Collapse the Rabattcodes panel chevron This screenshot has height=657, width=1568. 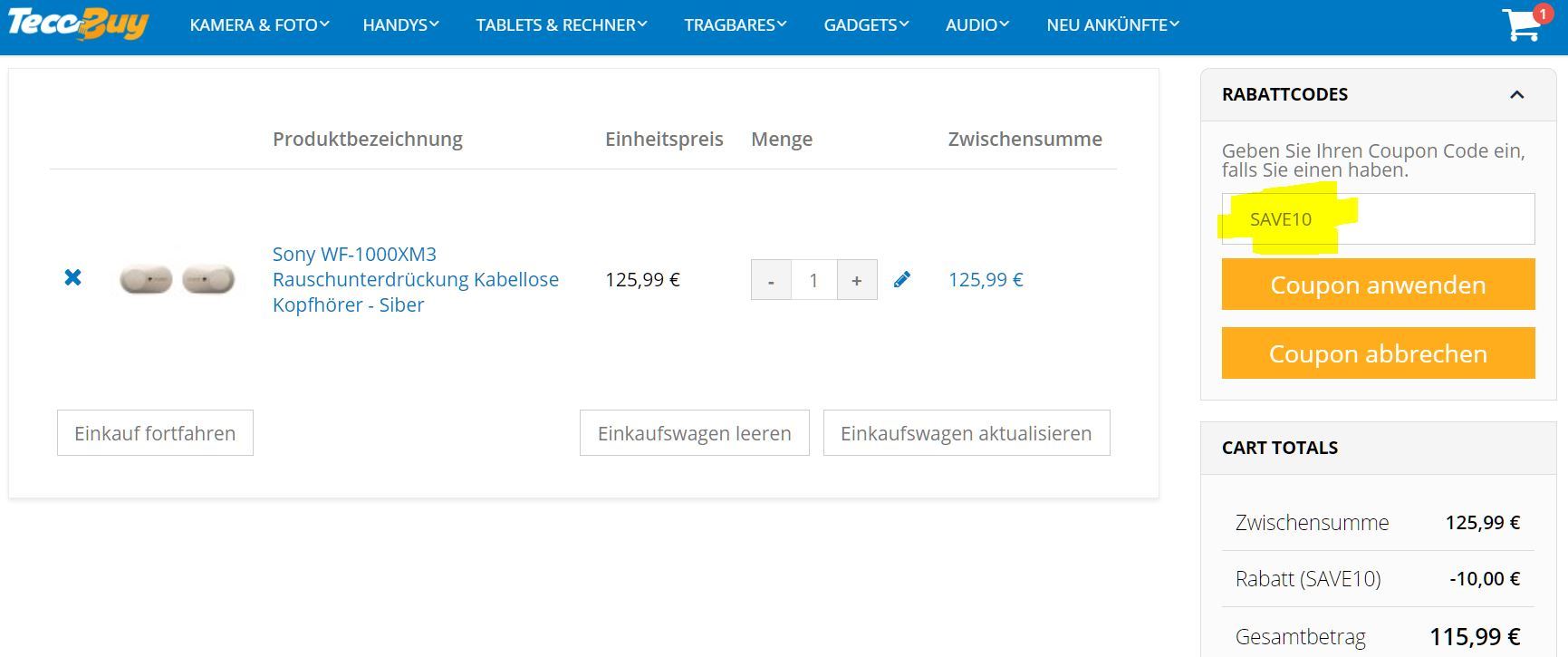[x=1517, y=94]
